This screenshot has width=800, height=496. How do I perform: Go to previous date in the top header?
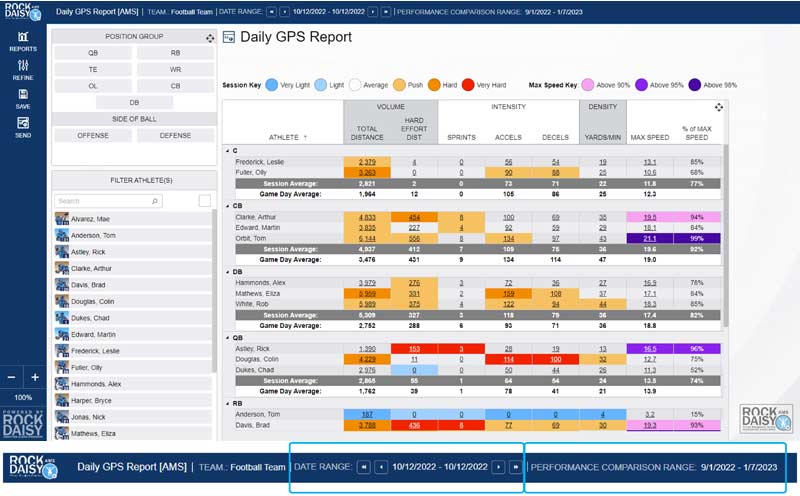click(285, 12)
